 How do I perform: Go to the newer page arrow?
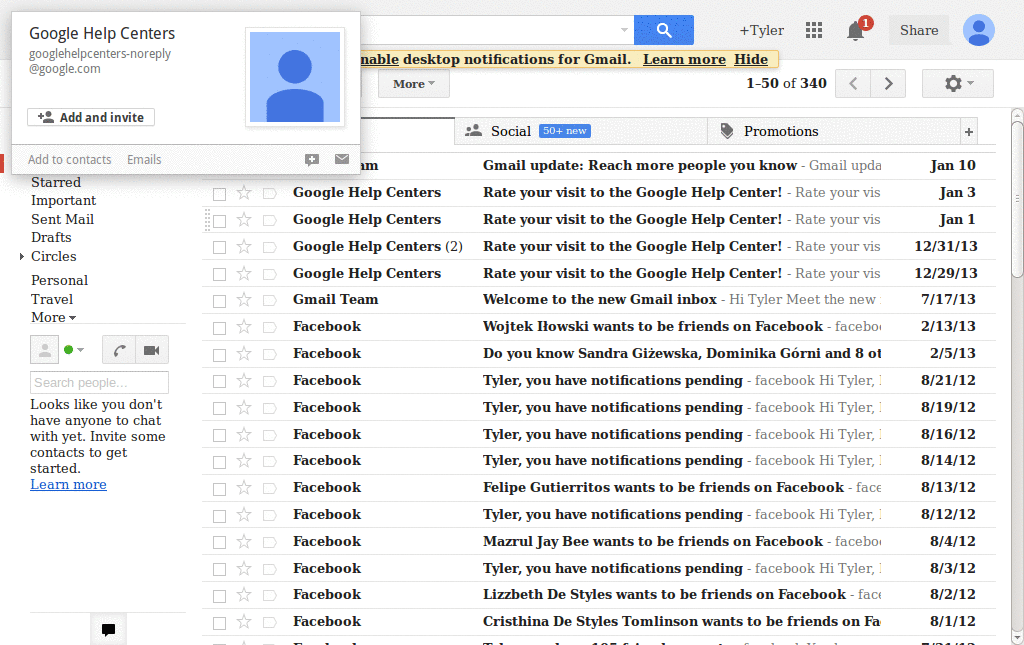[853, 84]
